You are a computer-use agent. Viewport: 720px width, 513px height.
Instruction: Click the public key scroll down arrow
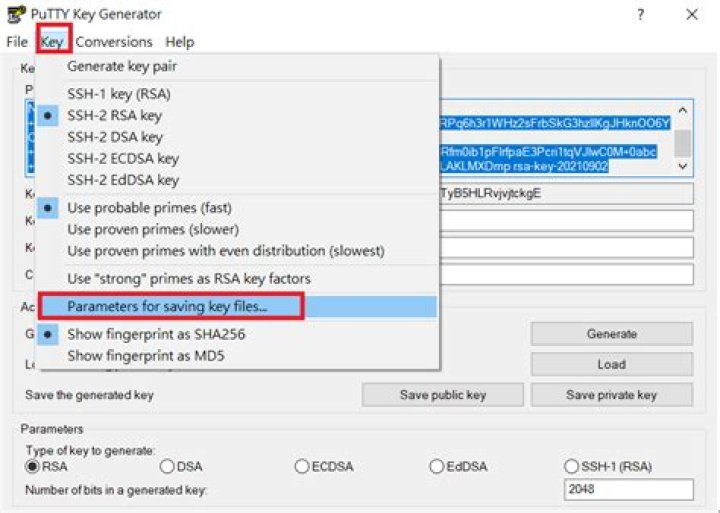coord(683,166)
